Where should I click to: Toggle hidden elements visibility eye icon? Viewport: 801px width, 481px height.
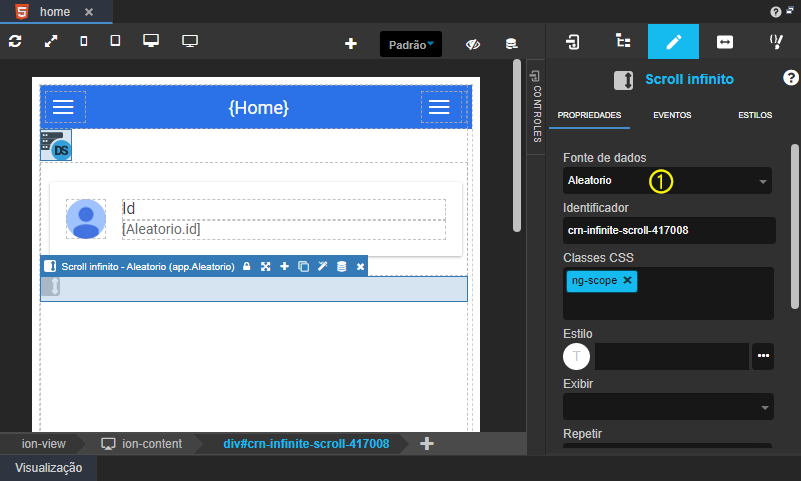pyautogui.click(x=473, y=44)
